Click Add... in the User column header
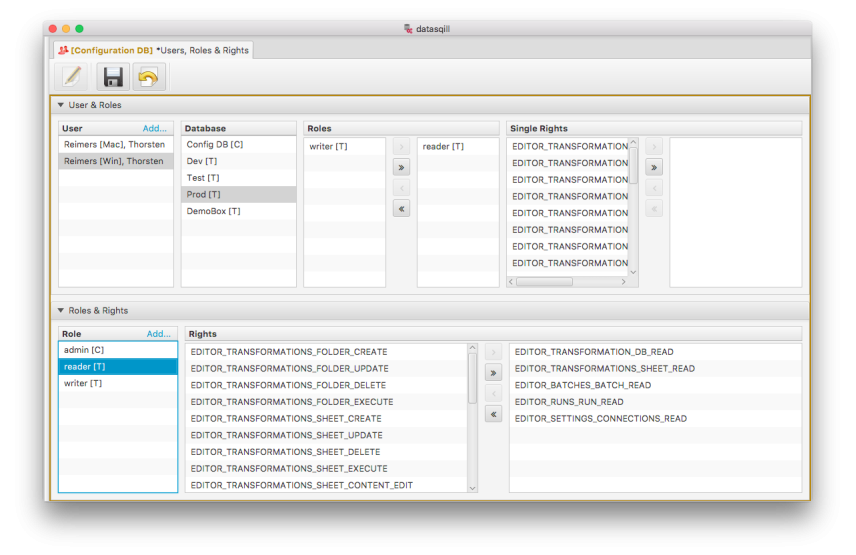The image size is (856, 555). coord(155,129)
